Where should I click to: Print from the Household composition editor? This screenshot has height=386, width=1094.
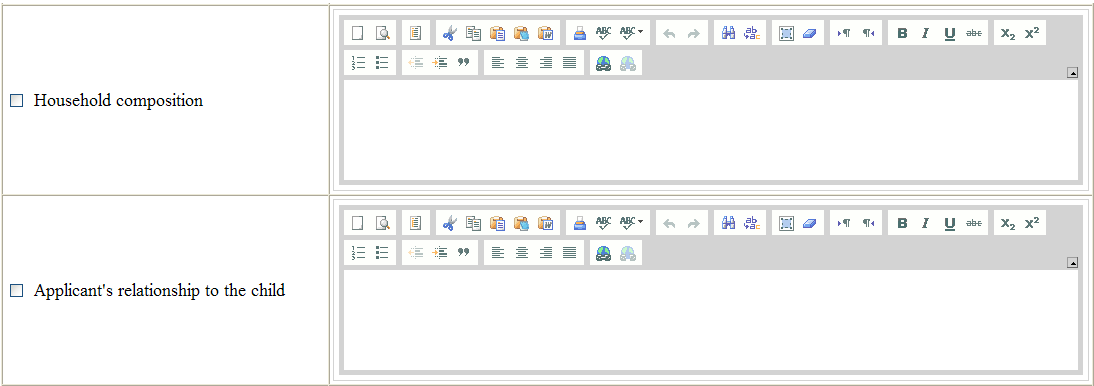580,33
